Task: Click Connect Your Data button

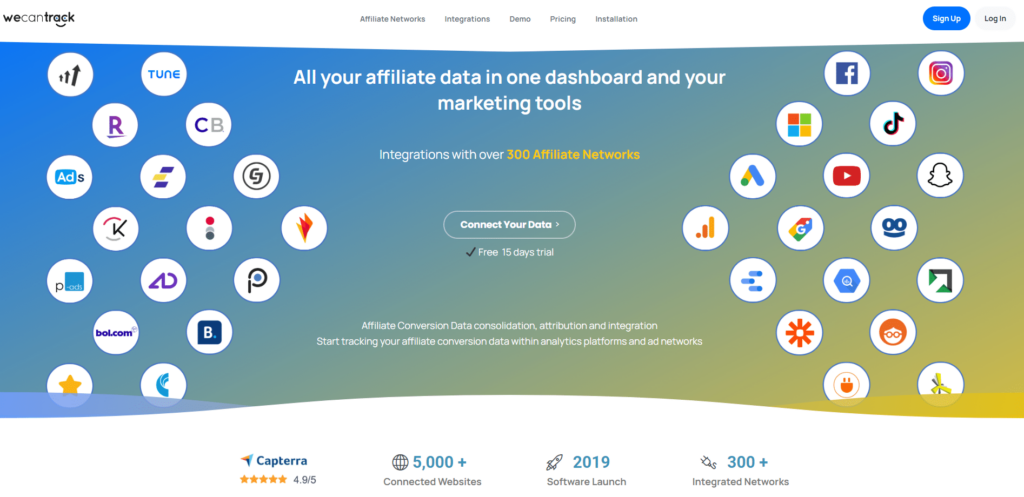Action: point(509,225)
